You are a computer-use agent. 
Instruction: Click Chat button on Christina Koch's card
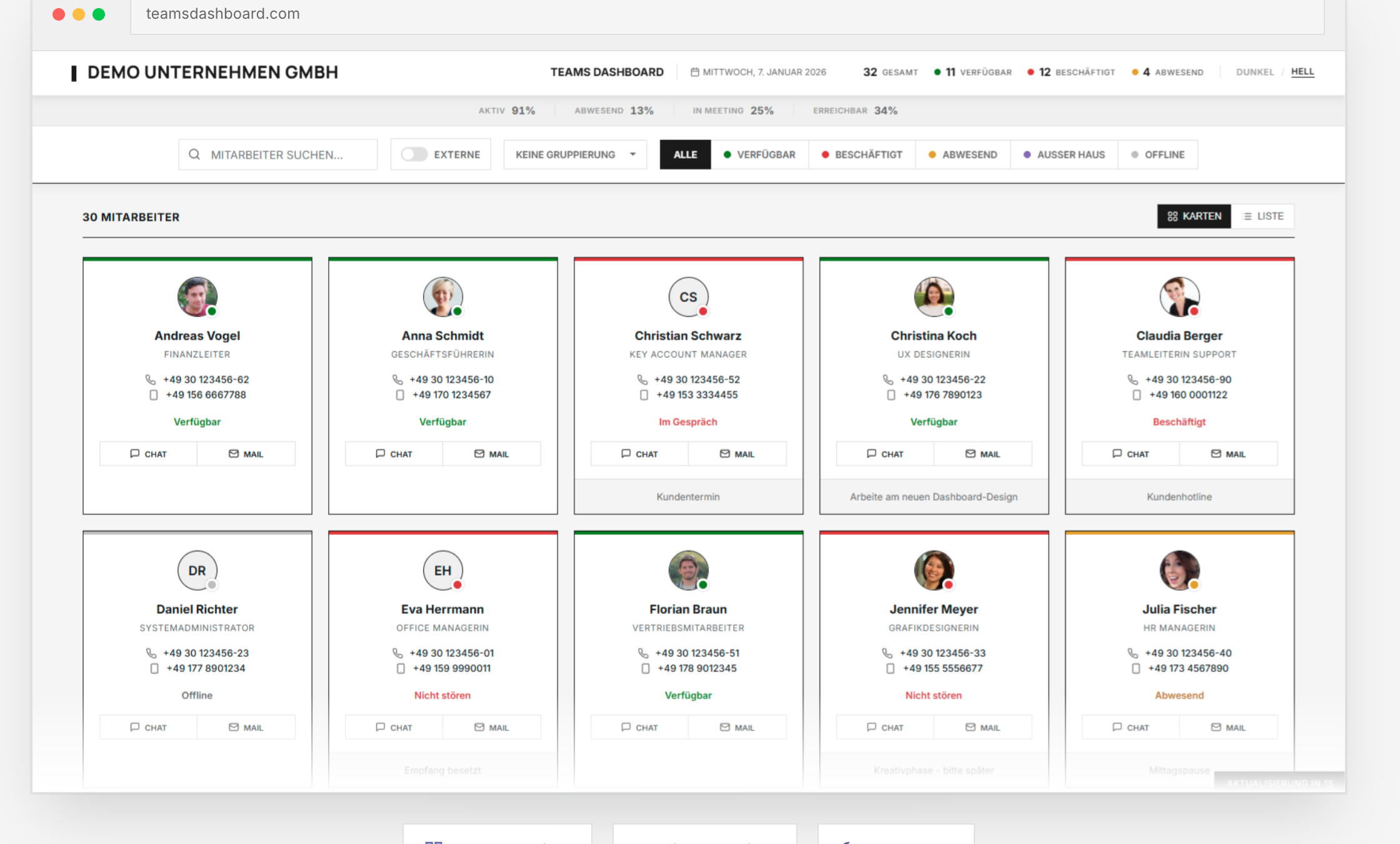pos(885,454)
